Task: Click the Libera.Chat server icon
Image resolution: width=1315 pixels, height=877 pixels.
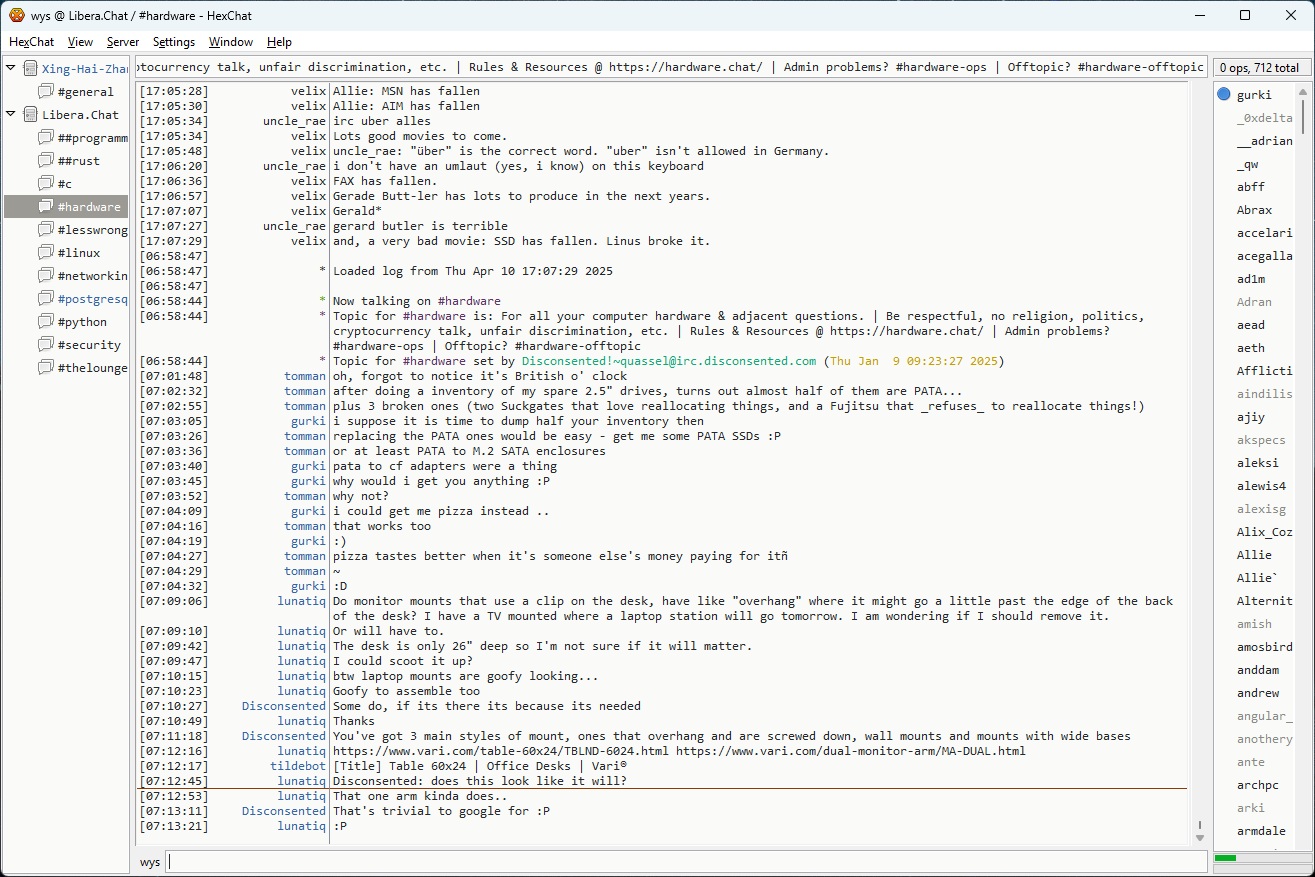Action: pyautogui.click(x=30, y=114)
